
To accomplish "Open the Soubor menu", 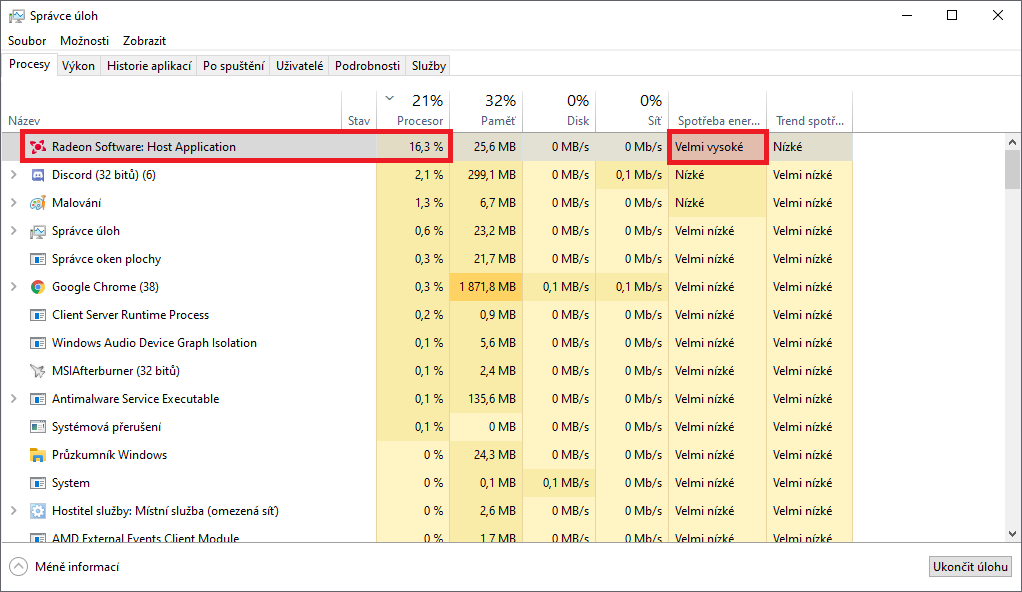I will tap(27, 41).
